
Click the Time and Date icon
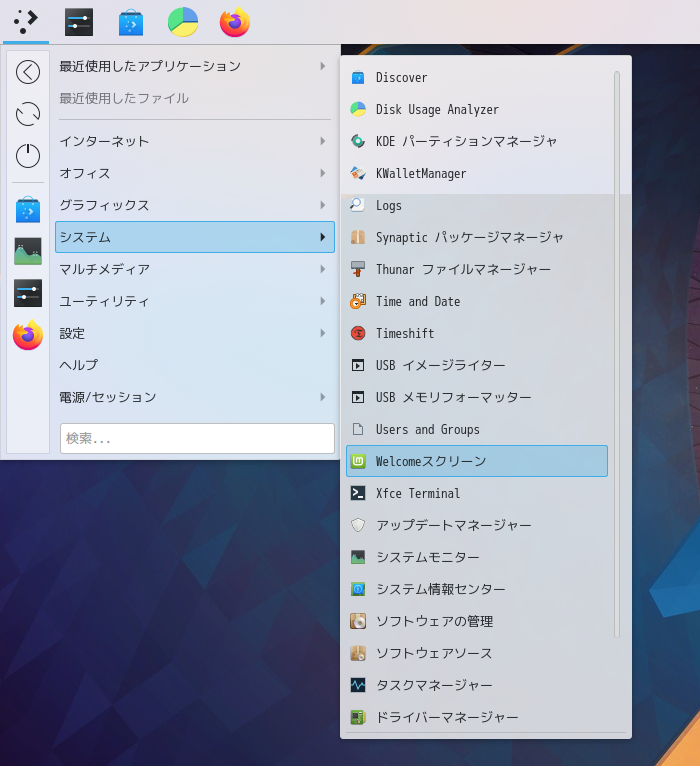tap(358, 301)
